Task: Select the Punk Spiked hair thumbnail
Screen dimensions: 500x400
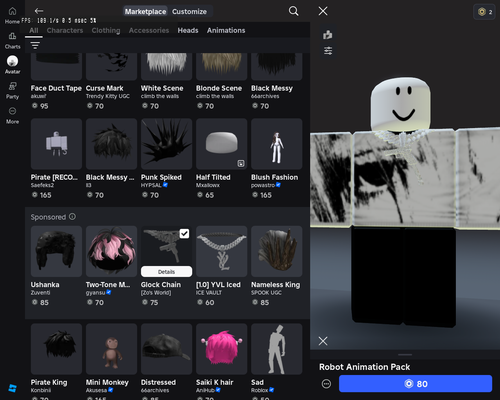Action: (x=166, y=144)
